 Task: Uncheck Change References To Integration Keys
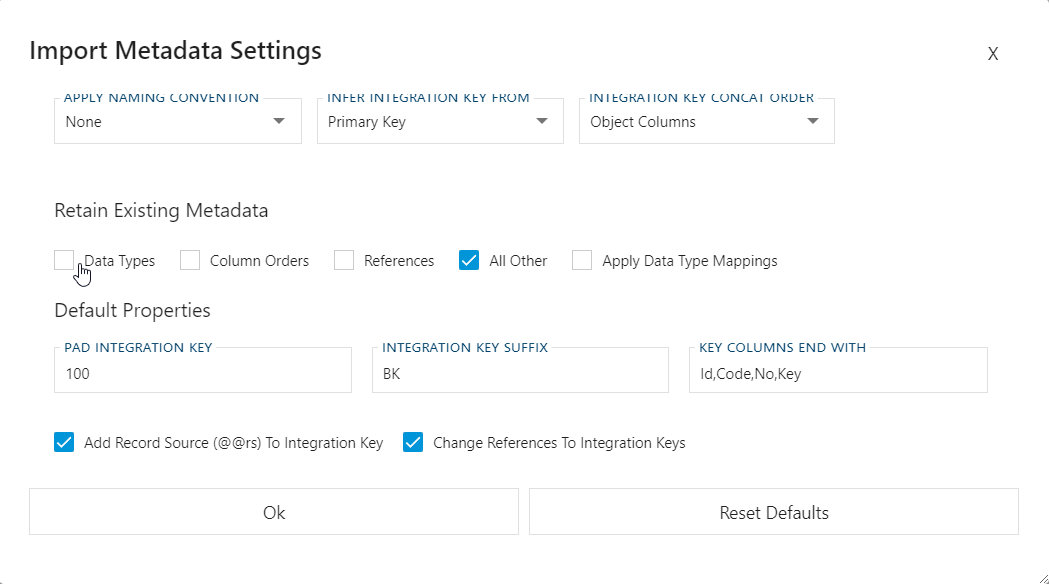point(413,441)
